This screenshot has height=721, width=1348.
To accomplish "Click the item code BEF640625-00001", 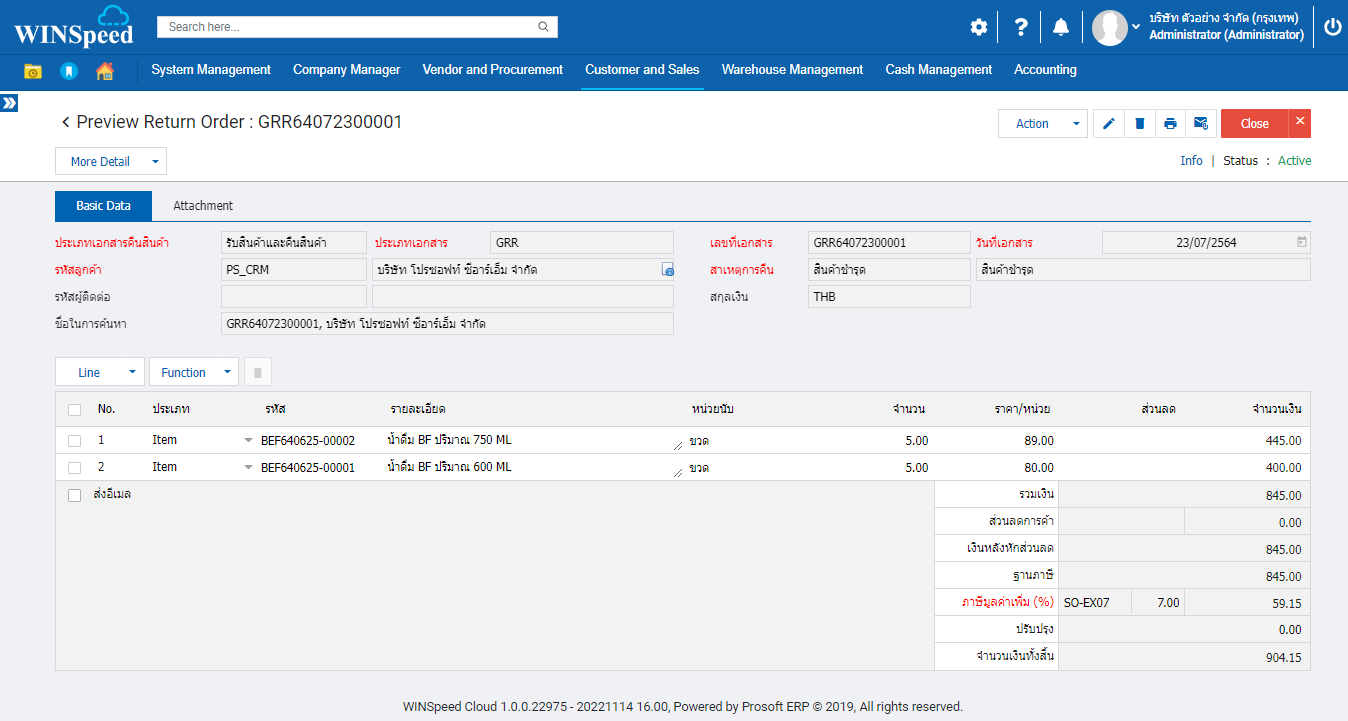I will coord(308,467).
